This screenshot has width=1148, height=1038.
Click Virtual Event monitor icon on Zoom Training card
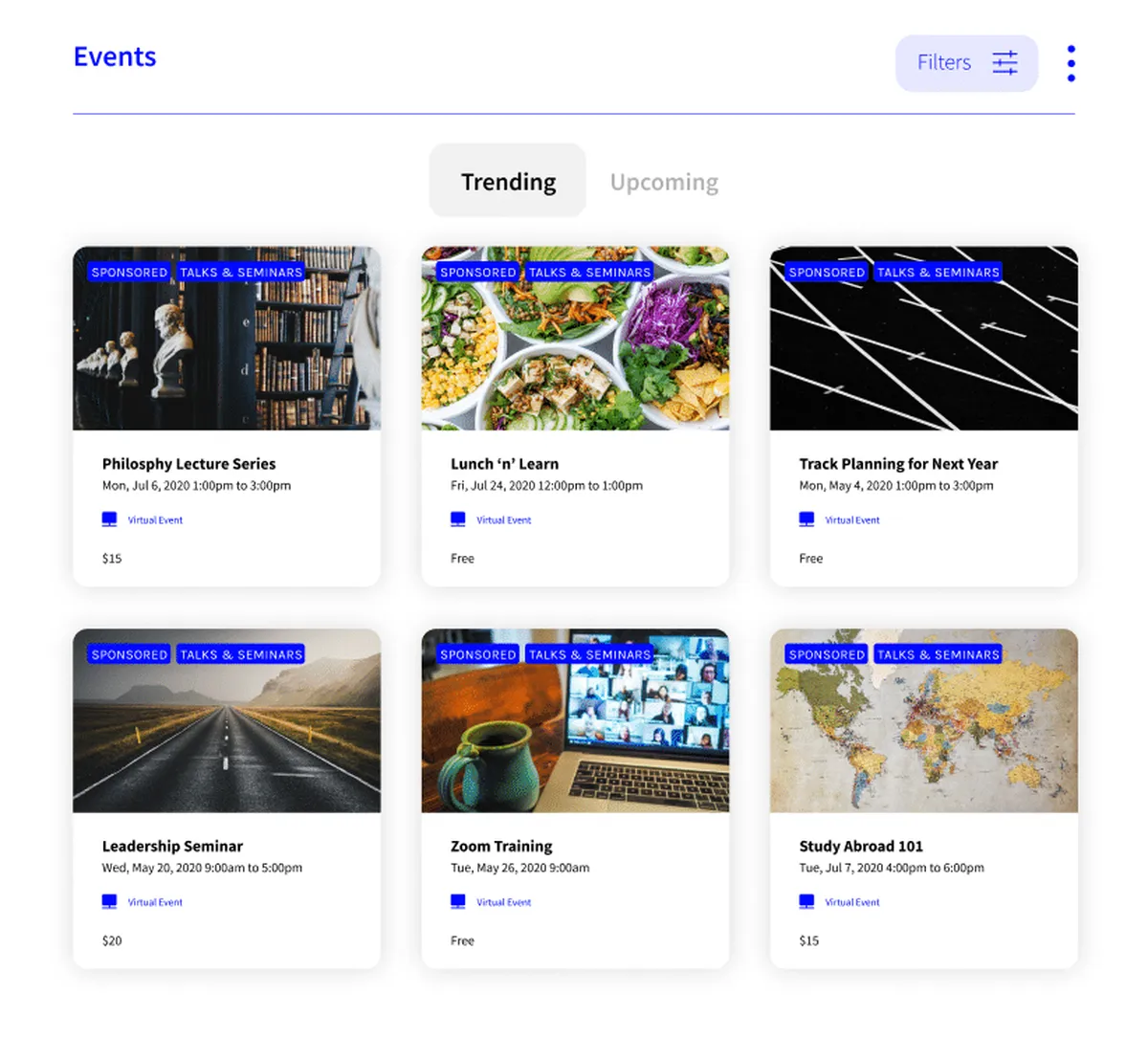tap(458, 901)
